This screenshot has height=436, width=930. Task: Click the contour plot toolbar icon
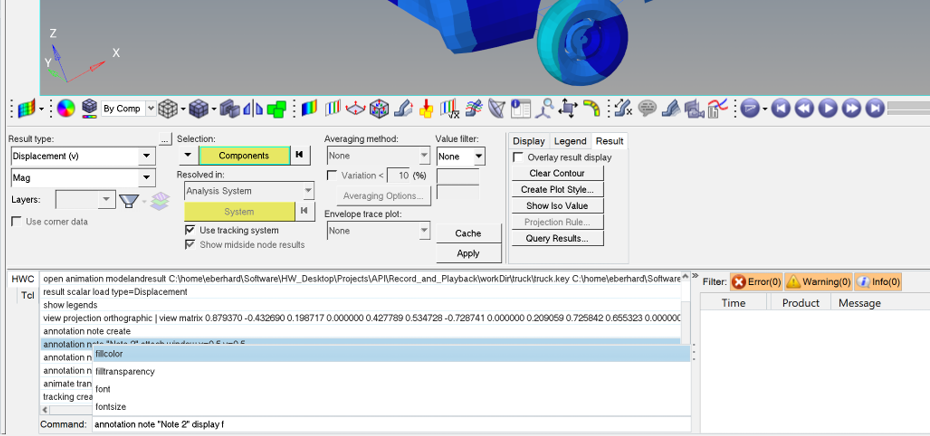(x=26, y=109)
